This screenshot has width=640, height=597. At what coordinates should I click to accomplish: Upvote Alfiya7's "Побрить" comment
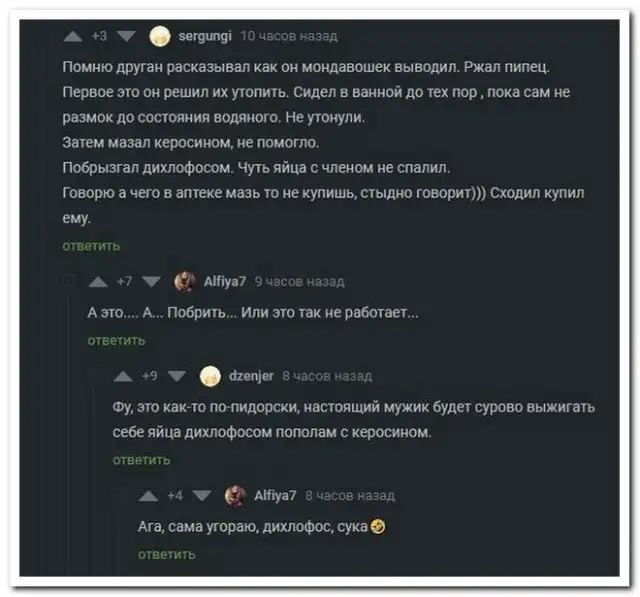pyautogui.click(x=98, y=282)
